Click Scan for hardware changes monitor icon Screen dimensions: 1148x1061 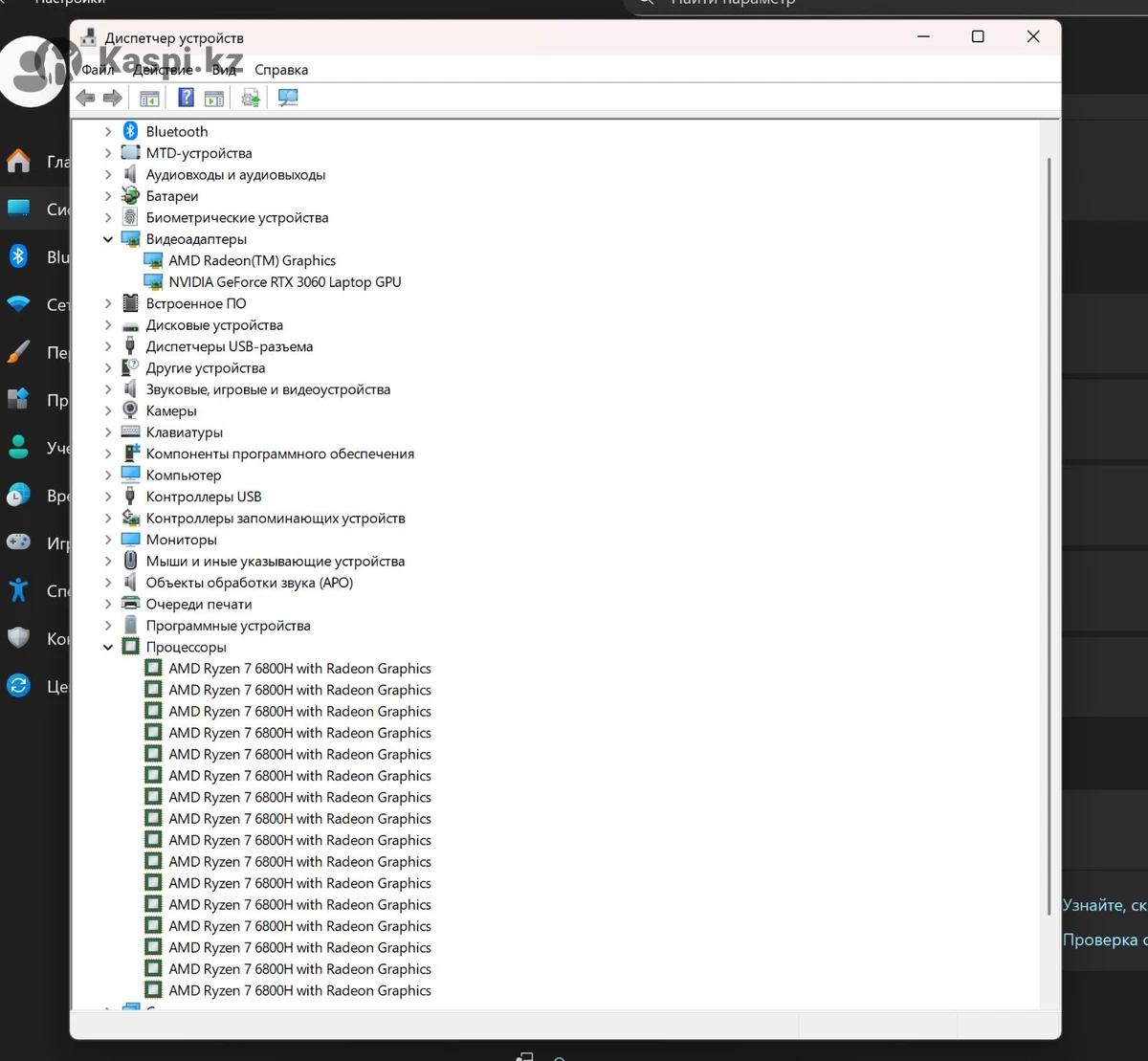(x=288, y=98)
